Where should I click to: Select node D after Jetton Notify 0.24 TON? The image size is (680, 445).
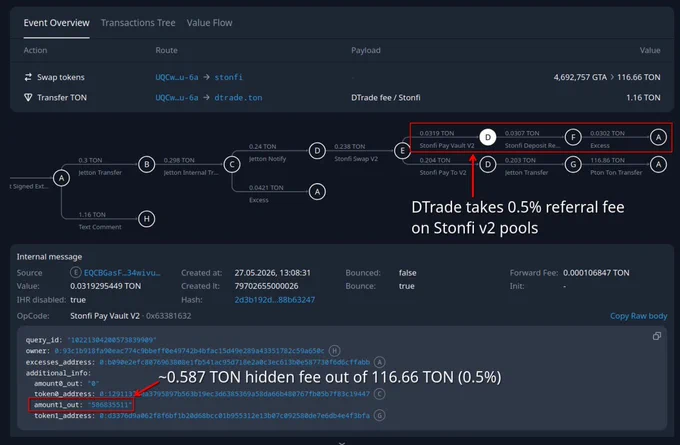click(x=317, y=151)
